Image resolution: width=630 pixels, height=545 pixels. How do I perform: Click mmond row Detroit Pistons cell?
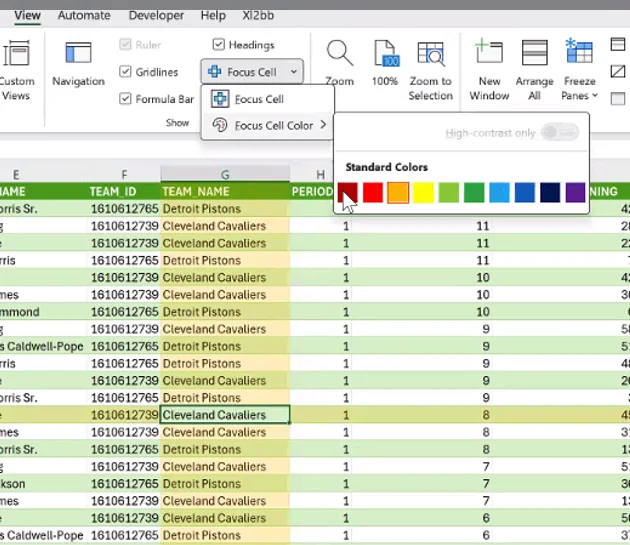(x=225, y=312)
